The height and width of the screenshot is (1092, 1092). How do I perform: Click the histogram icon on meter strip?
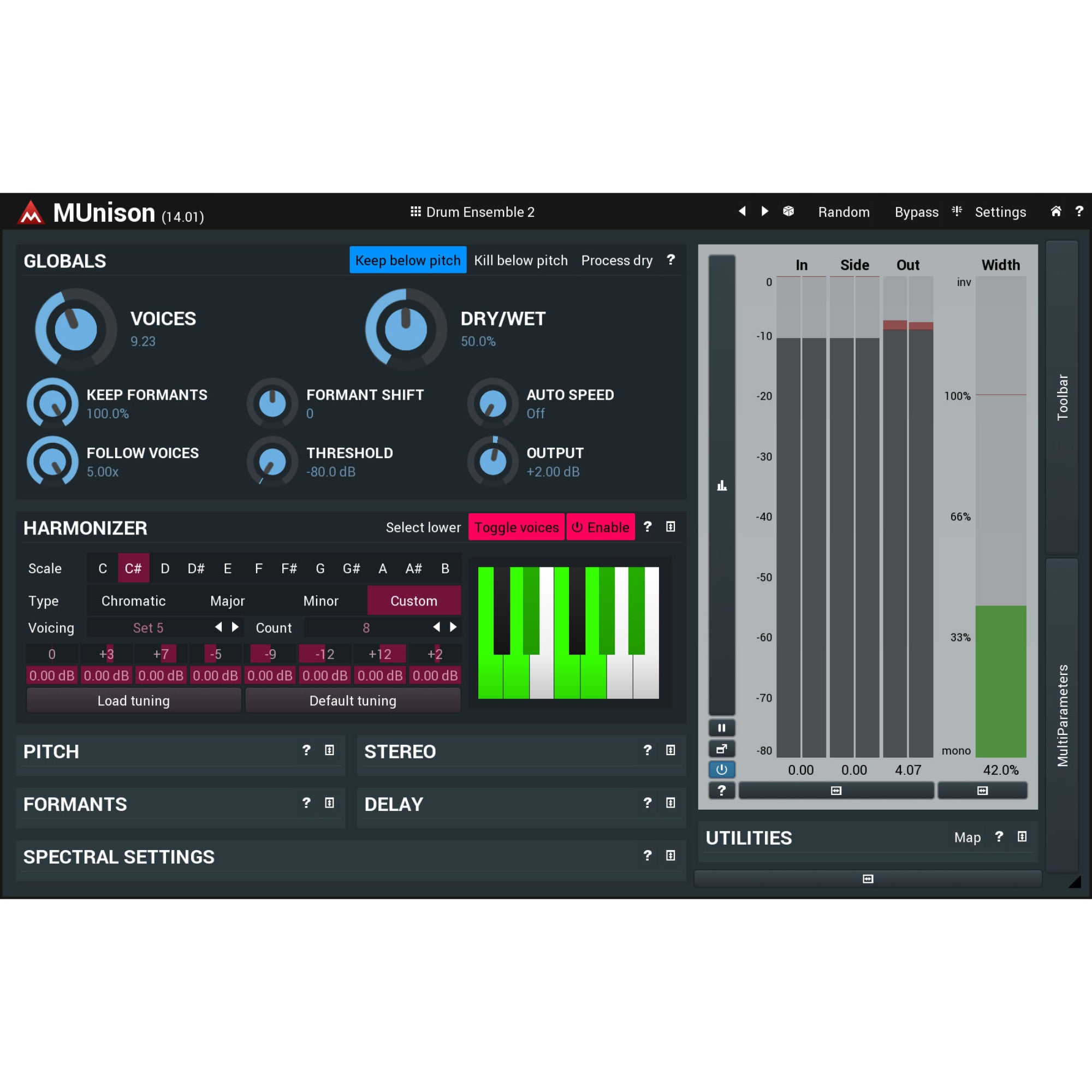(x=722, y=485)
